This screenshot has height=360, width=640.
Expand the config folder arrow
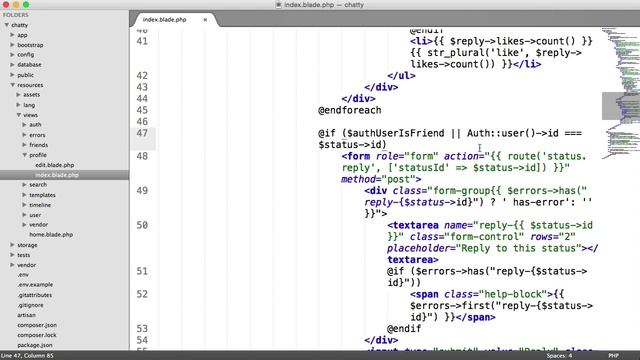coord(12,54)
